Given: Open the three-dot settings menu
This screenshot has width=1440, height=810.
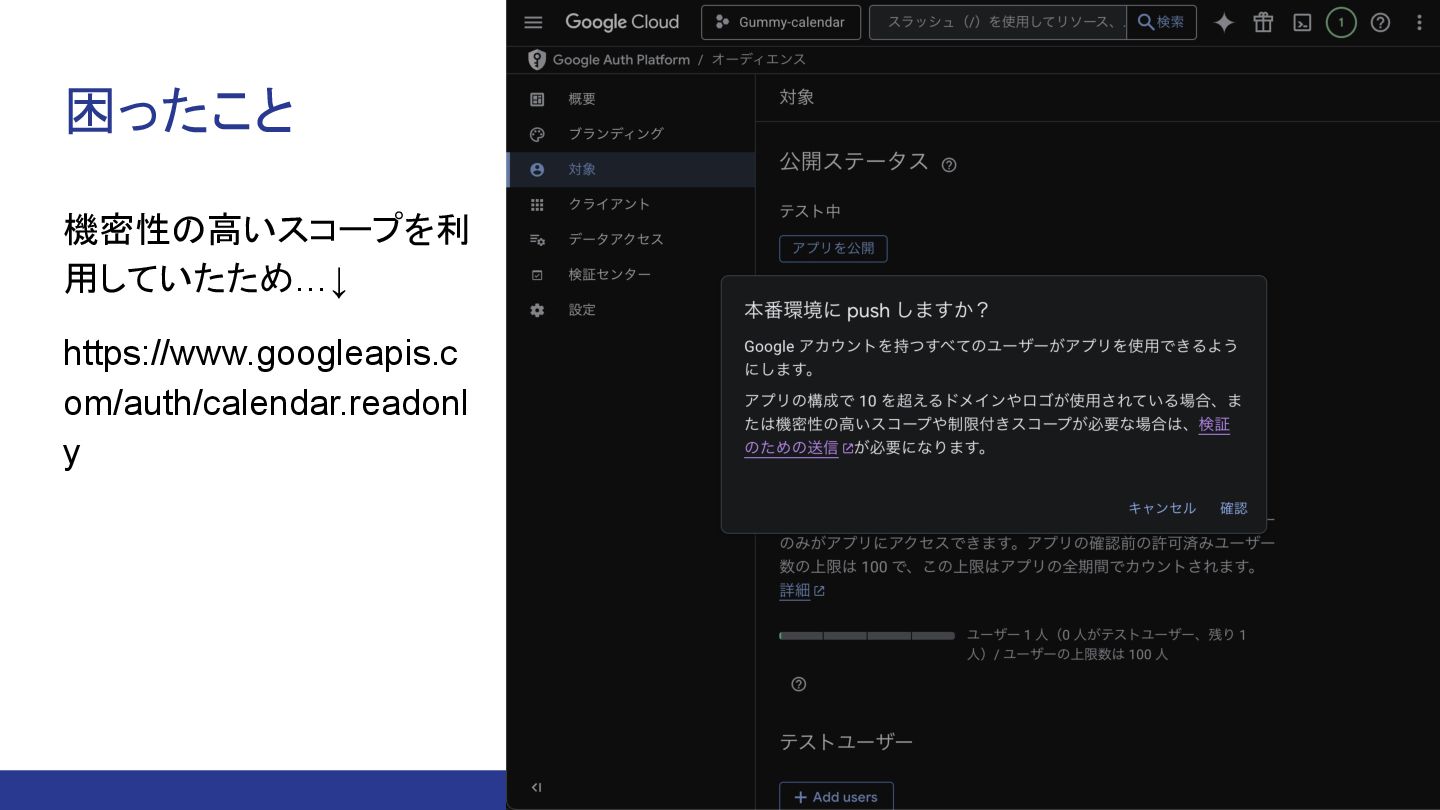Looking at the screenshot, I should click(x=1419, y=22).
